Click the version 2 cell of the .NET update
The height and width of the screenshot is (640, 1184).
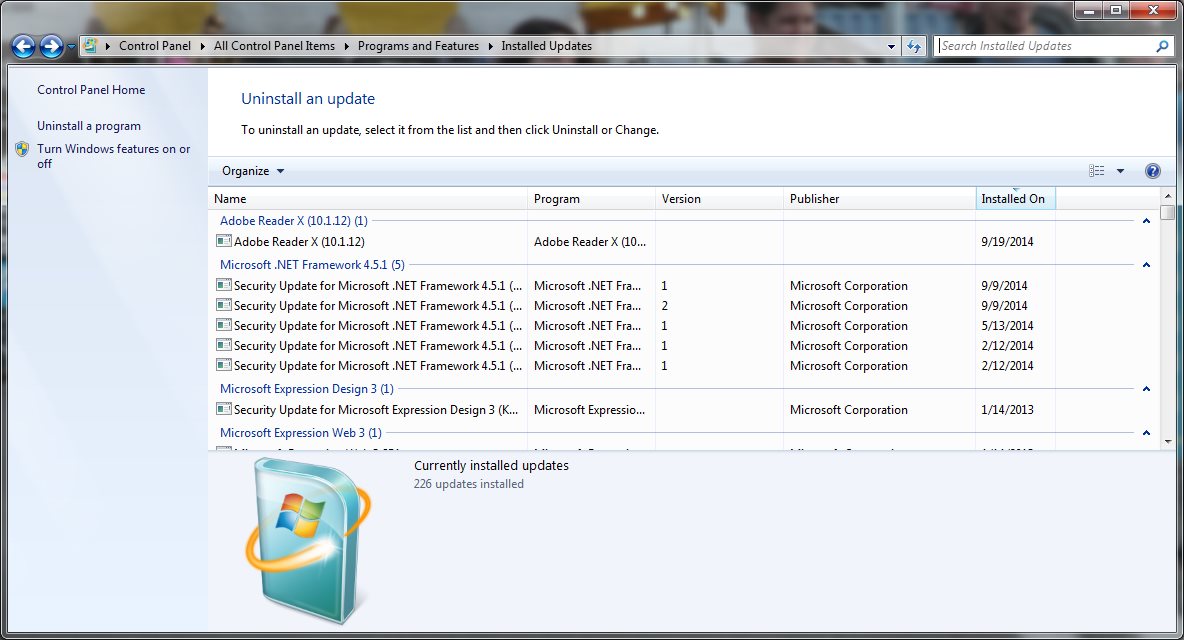pyautogui.click(x=664, y=306)
